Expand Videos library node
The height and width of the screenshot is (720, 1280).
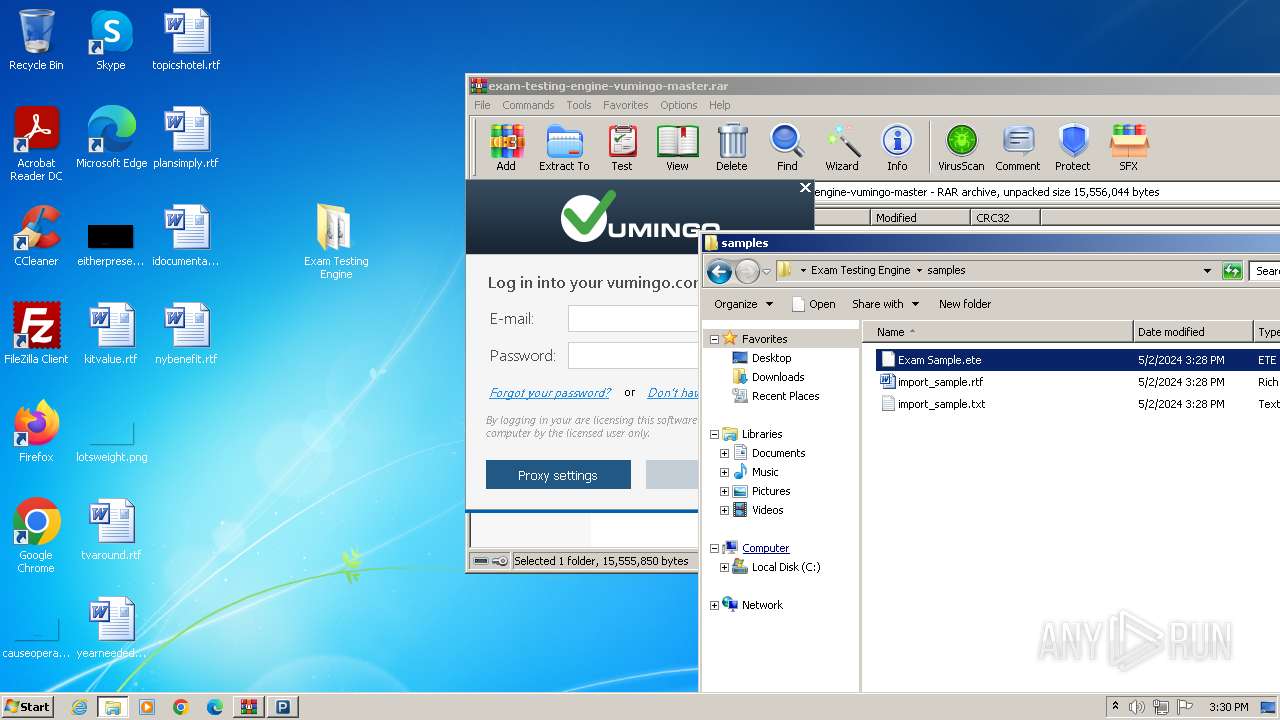coord(724,510)
